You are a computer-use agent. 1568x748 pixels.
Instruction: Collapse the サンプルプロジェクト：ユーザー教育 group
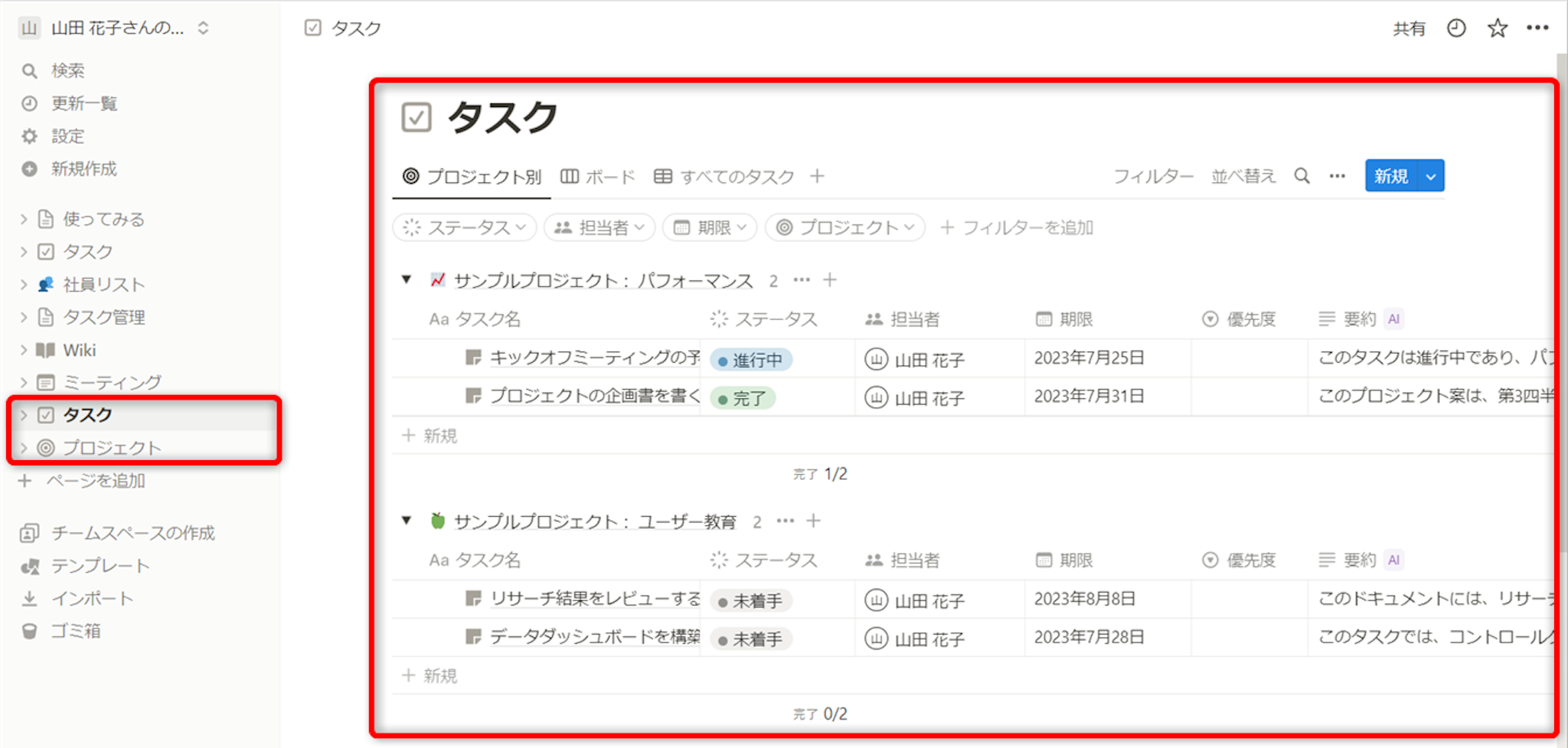(407, 521)
